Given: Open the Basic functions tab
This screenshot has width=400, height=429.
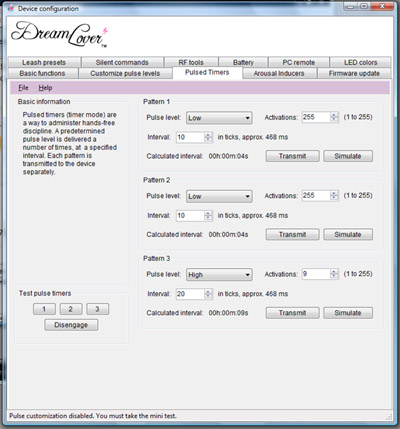Looking at the screenshot, I should (x=42, y=73).
